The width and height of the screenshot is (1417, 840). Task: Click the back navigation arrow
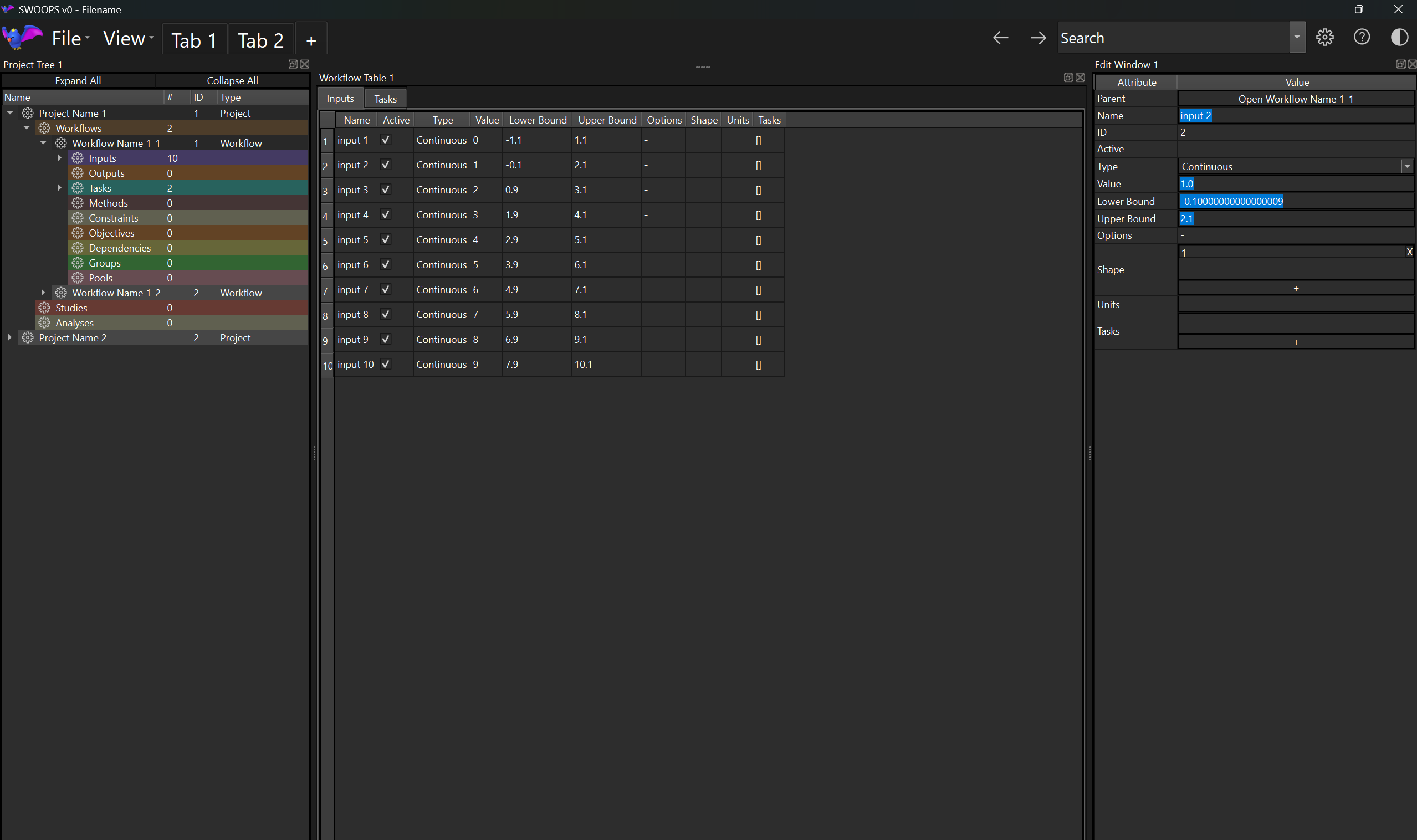[1001, 37]
